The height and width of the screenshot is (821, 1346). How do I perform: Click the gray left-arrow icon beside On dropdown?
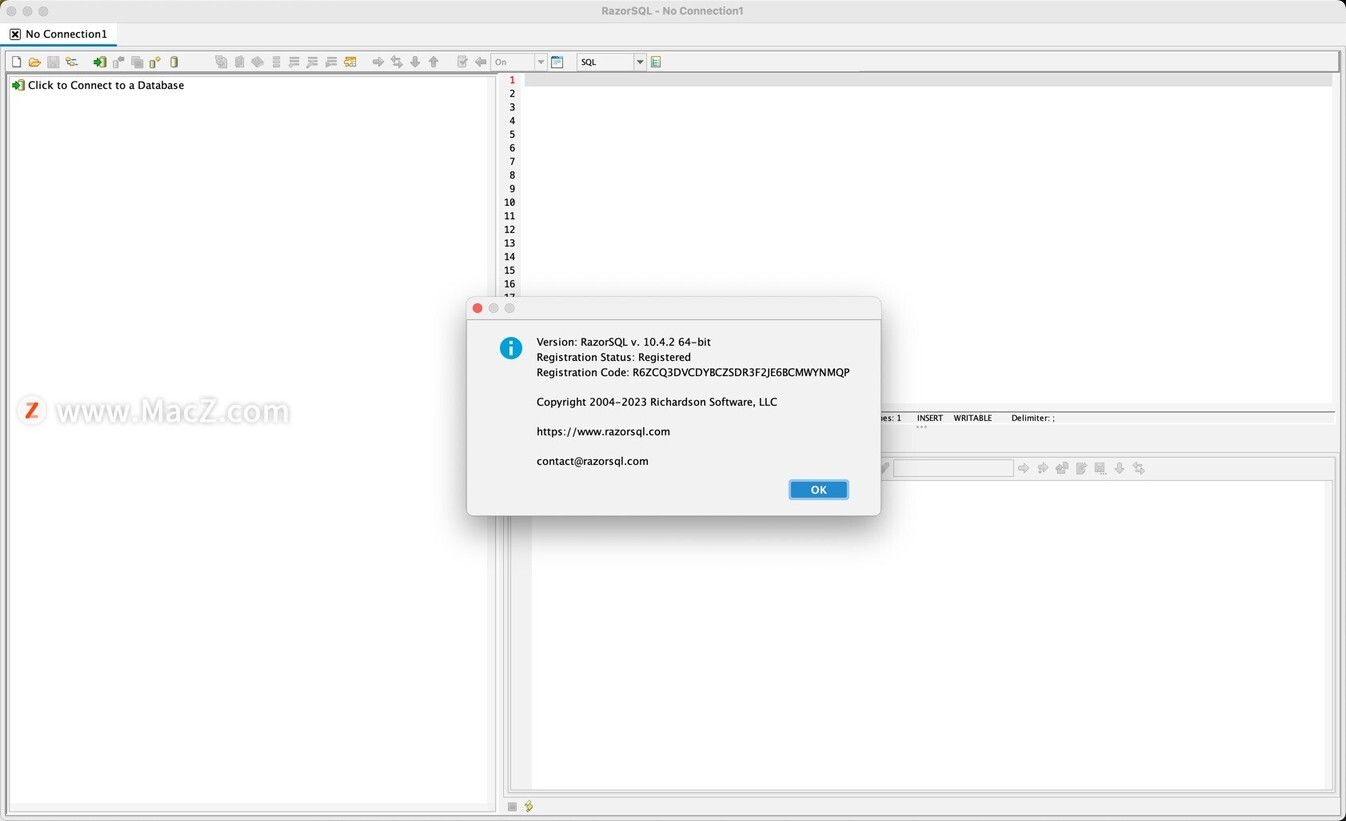481,62
